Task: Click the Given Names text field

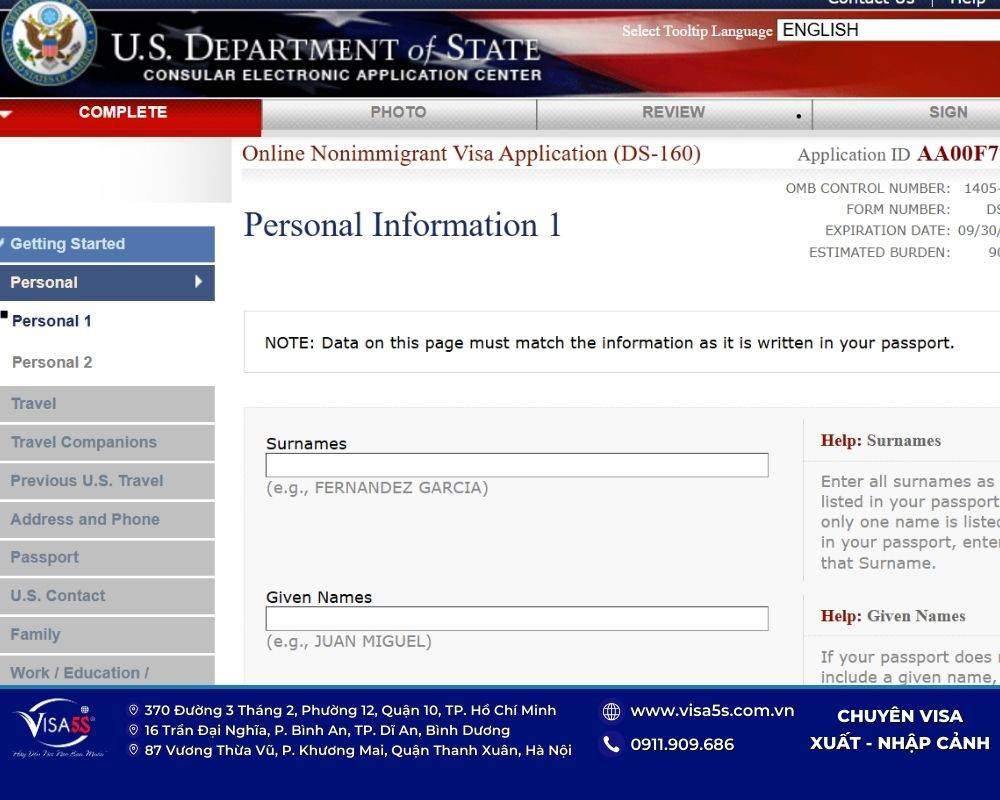Action: [x=516, y=618]
